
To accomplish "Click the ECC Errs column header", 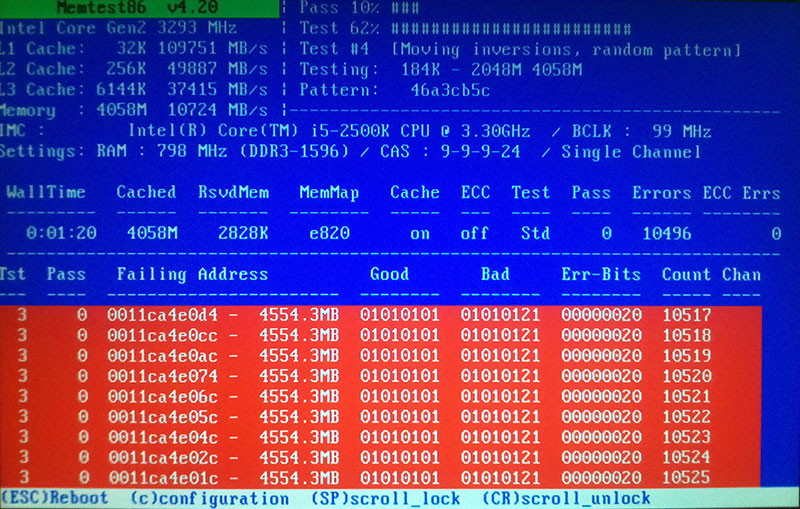I will [741, 193].
